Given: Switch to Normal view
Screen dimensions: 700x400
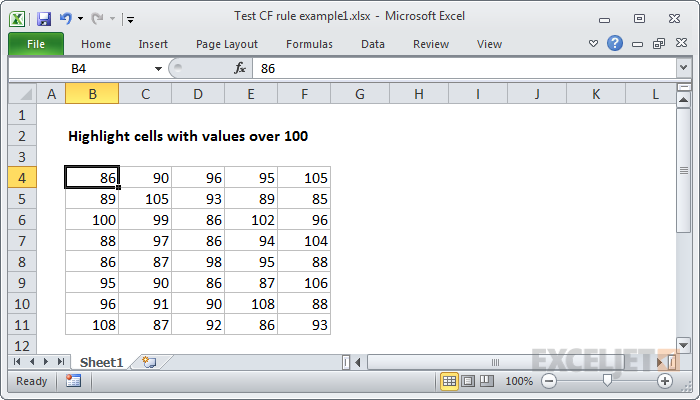Looking at the screenshot, I should pyautogui.click(x=449, y=381).
